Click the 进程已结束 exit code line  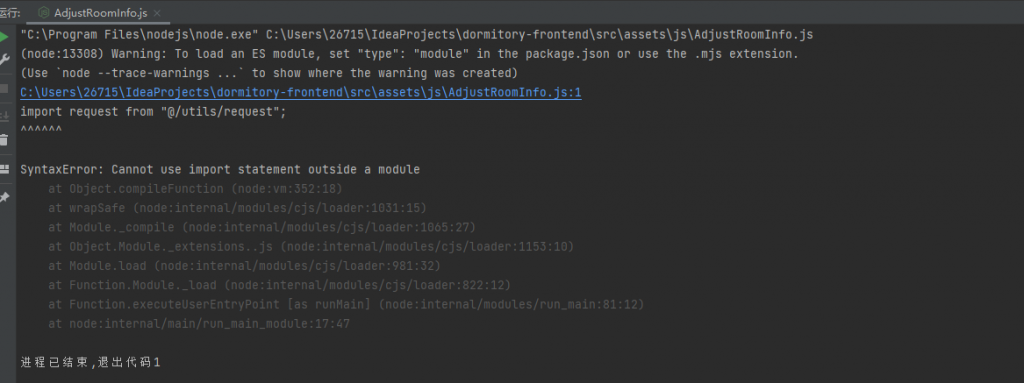tap(90, 362)
